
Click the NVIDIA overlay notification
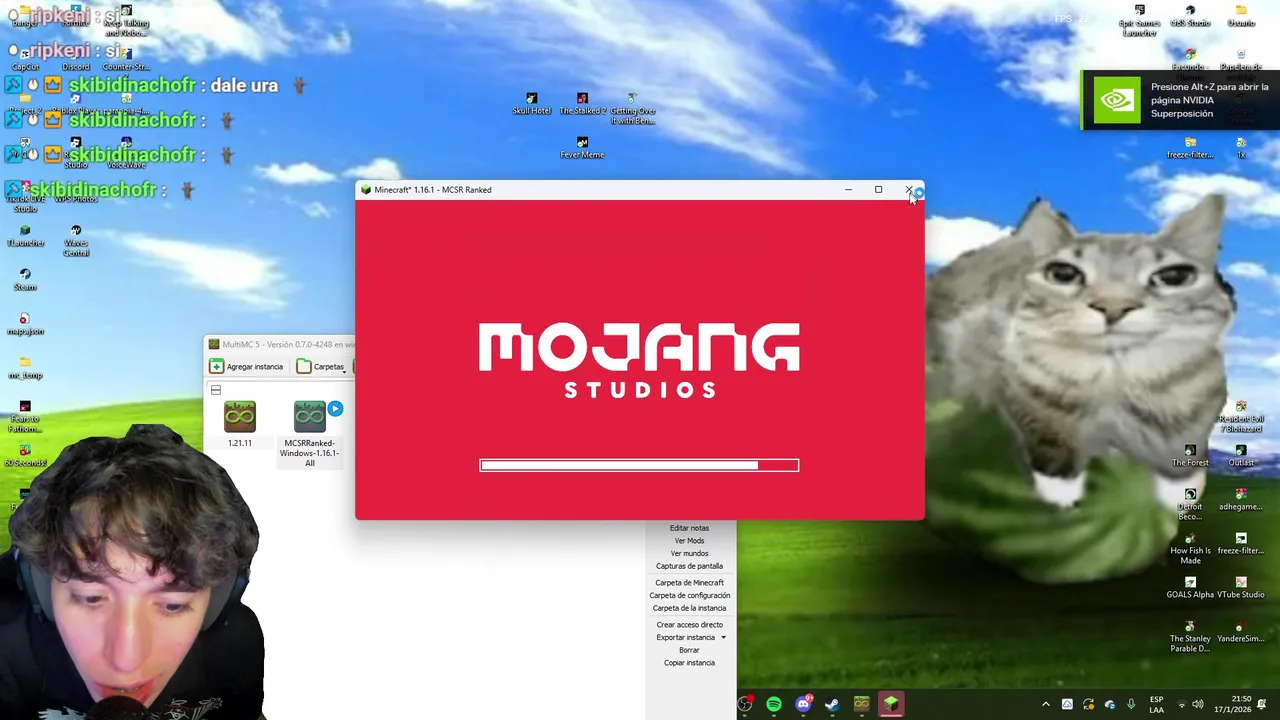1181,100
